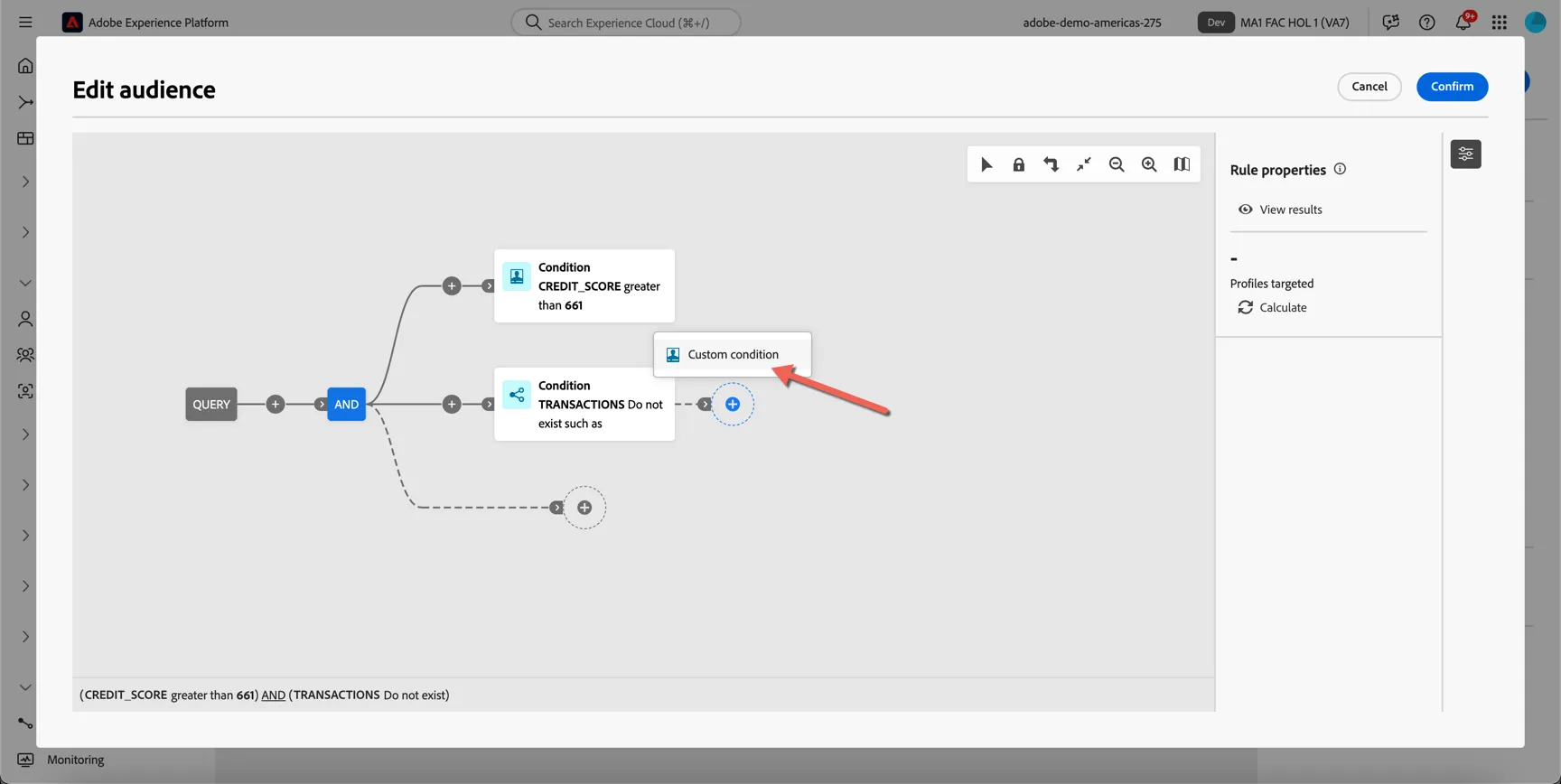This screenshot has height=784, width=1561.
Task: Click View results in Rule properties
Action: tap(1280, 210)
